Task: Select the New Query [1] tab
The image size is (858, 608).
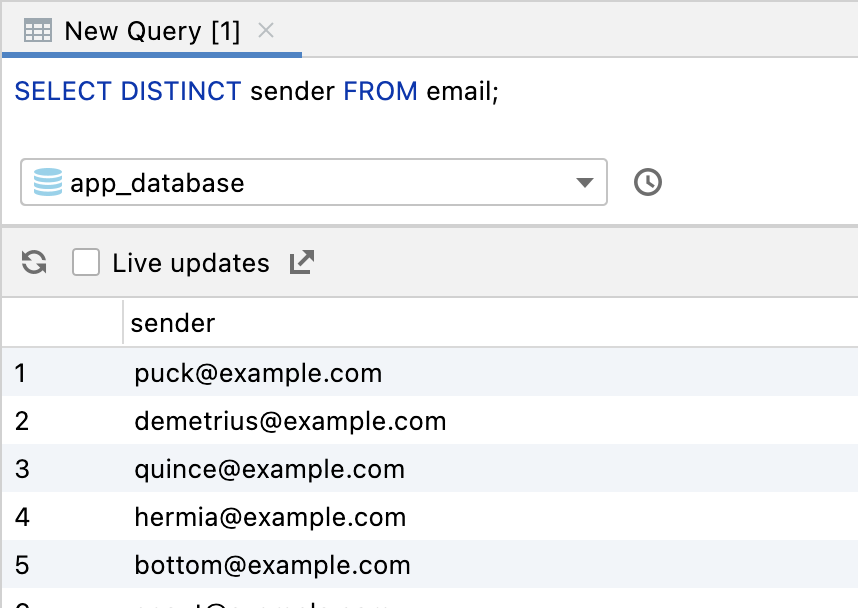Action: (152, 31)
